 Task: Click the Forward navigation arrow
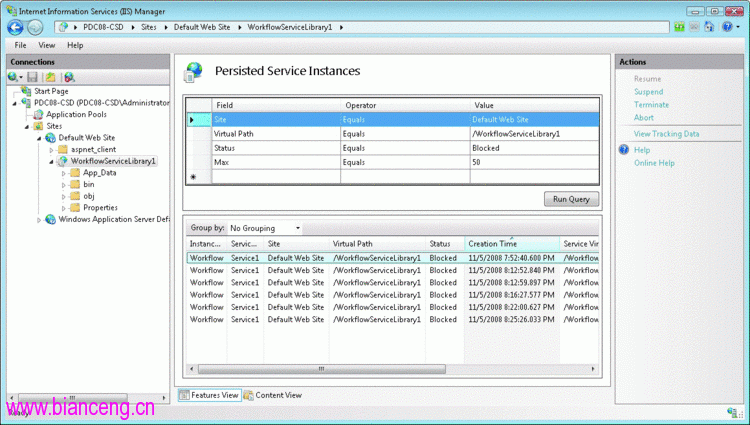(x=35, y=27)
